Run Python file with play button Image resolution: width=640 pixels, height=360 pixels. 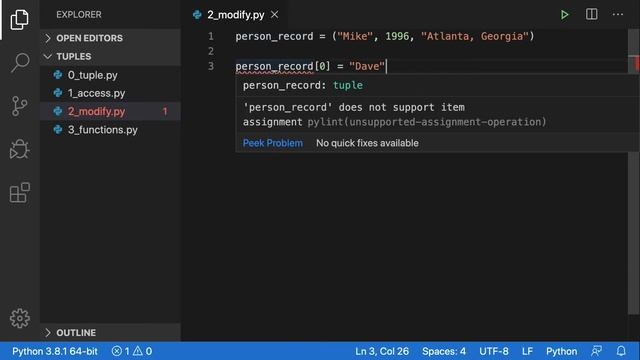(x=564, y=15)
